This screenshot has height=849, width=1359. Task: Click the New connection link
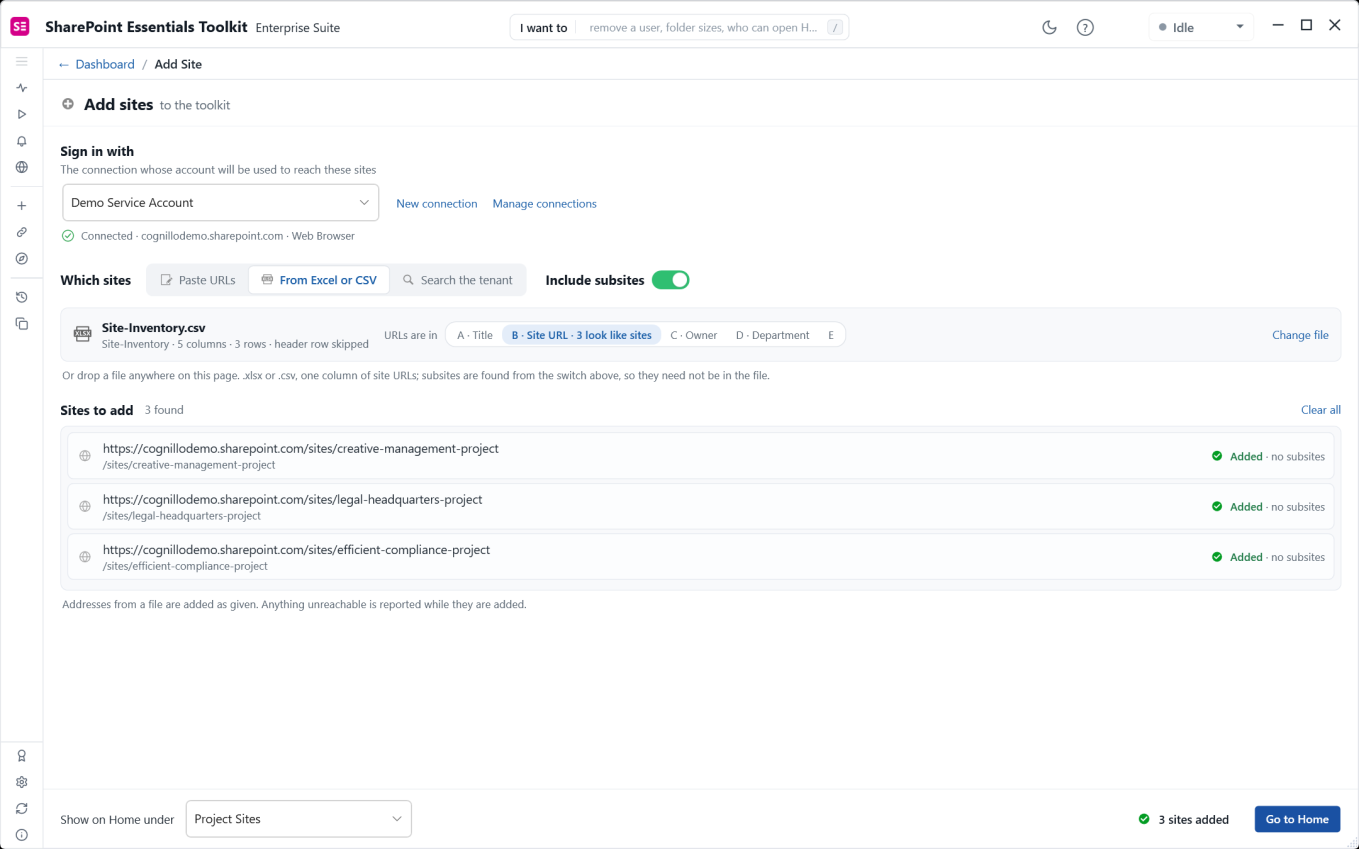(437, 203)
